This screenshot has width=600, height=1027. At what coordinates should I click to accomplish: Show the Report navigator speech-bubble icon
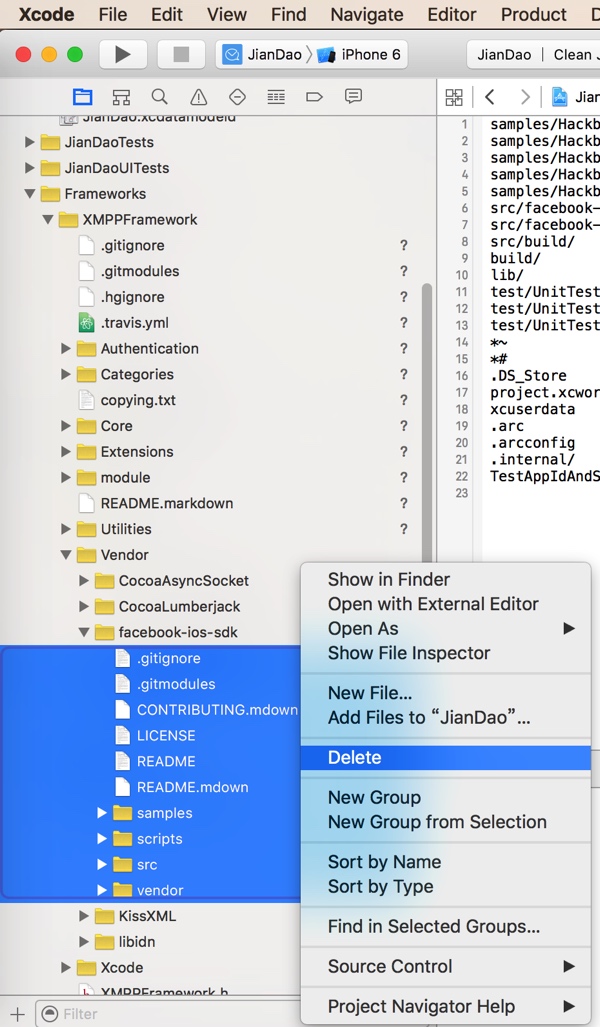tap(353, 97)
